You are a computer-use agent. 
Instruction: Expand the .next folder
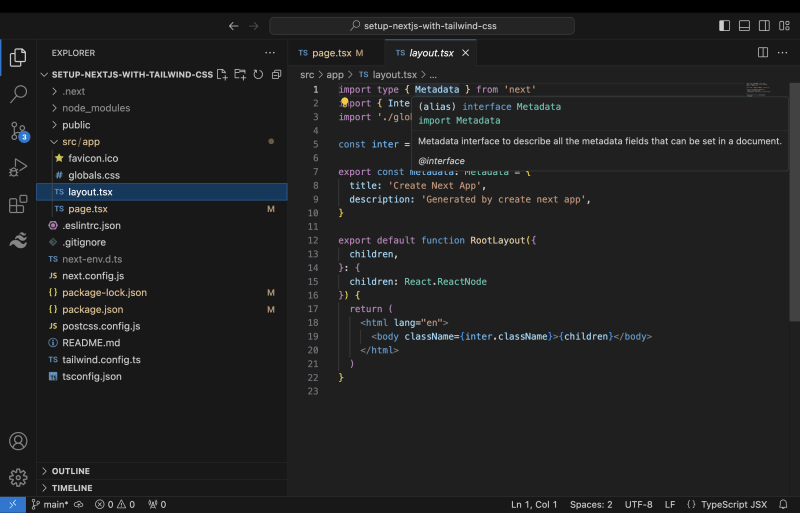(162, 91)
